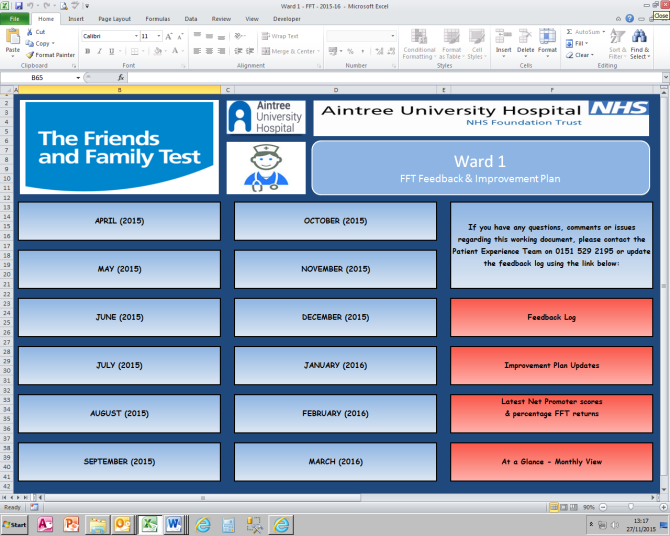Click the Copy icon
670x536 pixels.
[29, 43]
